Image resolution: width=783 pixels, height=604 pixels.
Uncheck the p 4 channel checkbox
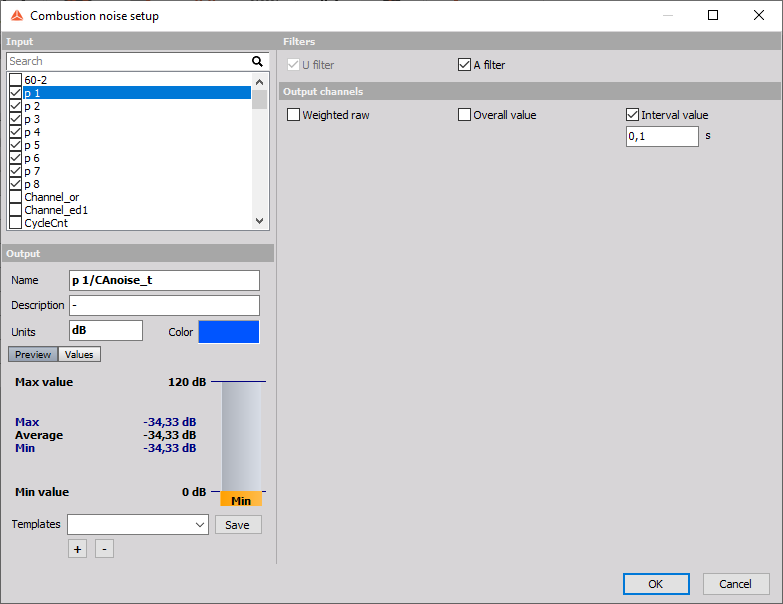(15, 131)
